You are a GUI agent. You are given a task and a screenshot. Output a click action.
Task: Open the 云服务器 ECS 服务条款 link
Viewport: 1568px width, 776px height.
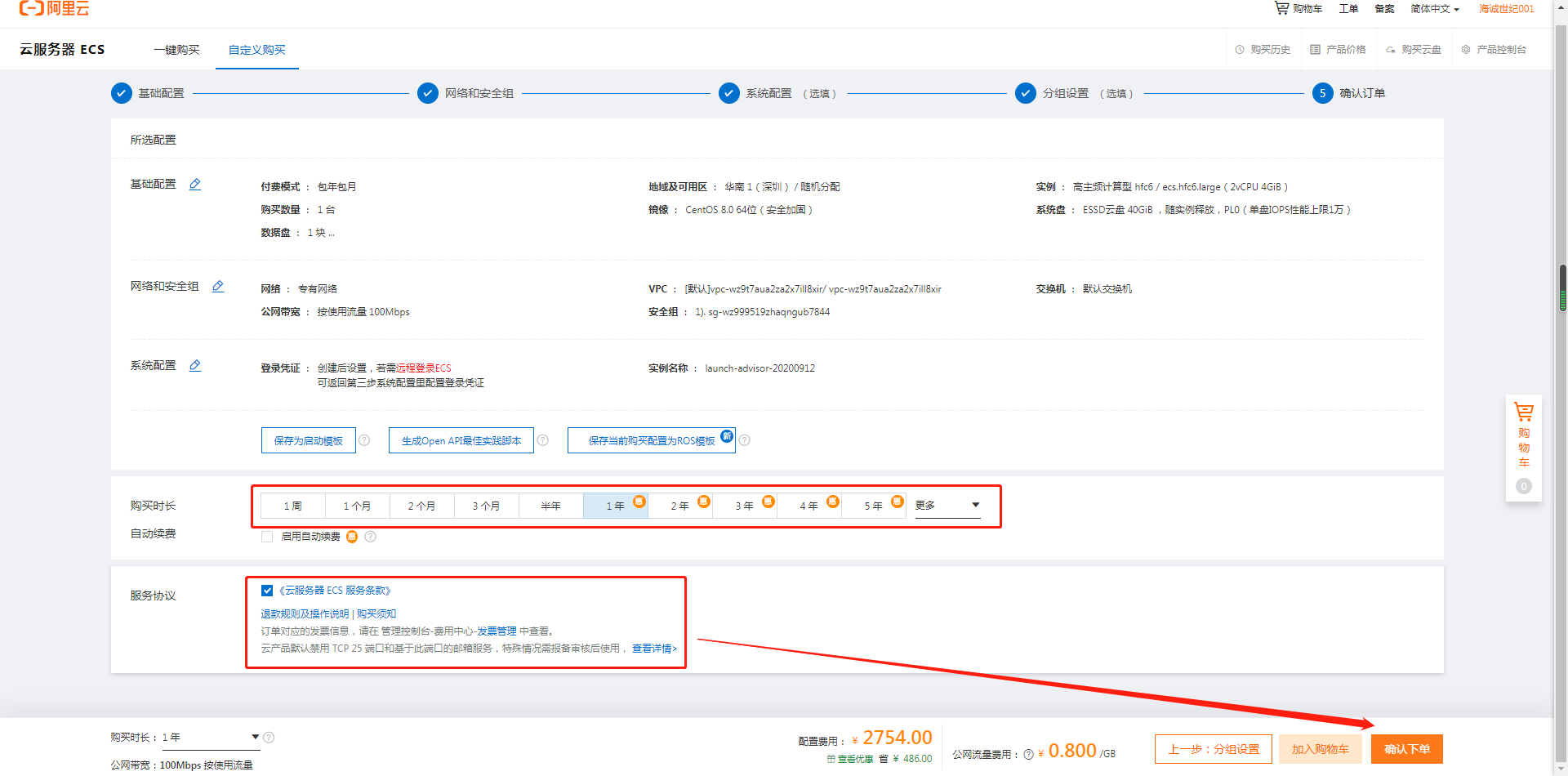[335, 591]
